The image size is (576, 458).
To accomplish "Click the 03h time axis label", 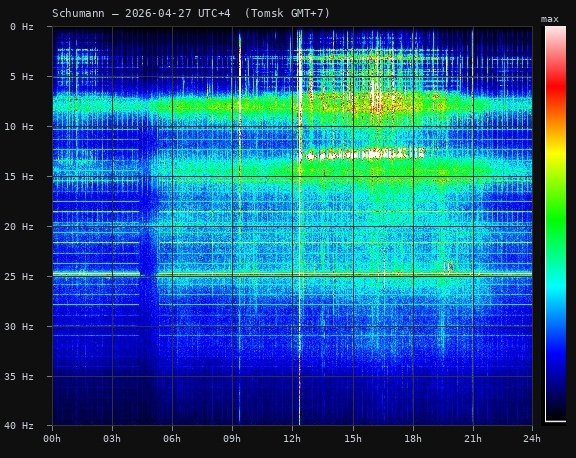I will pyautogui.click(x=112, y=439).
